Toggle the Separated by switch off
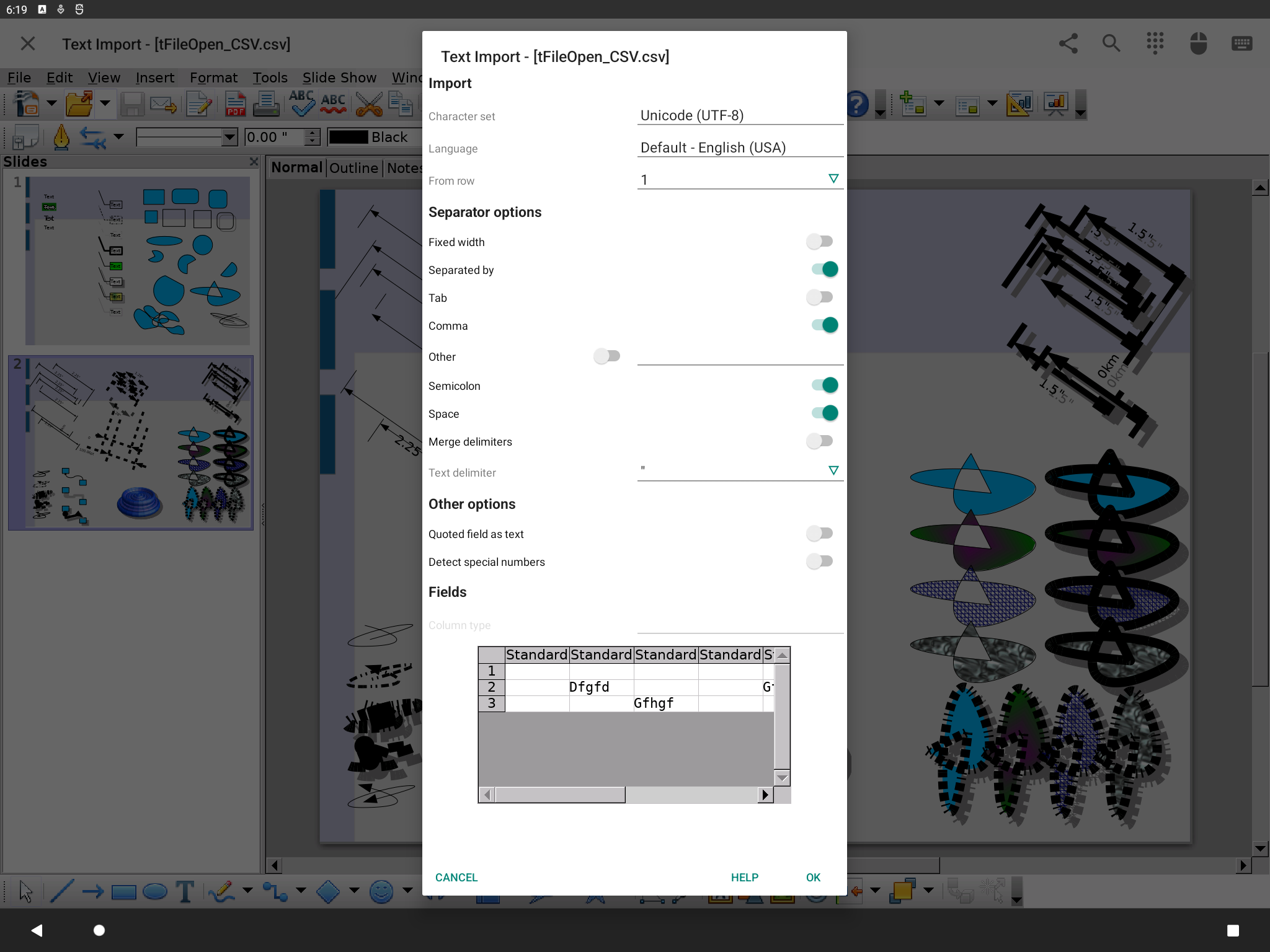The height and width of the screenshot is (952, 1270). point(825,270)
